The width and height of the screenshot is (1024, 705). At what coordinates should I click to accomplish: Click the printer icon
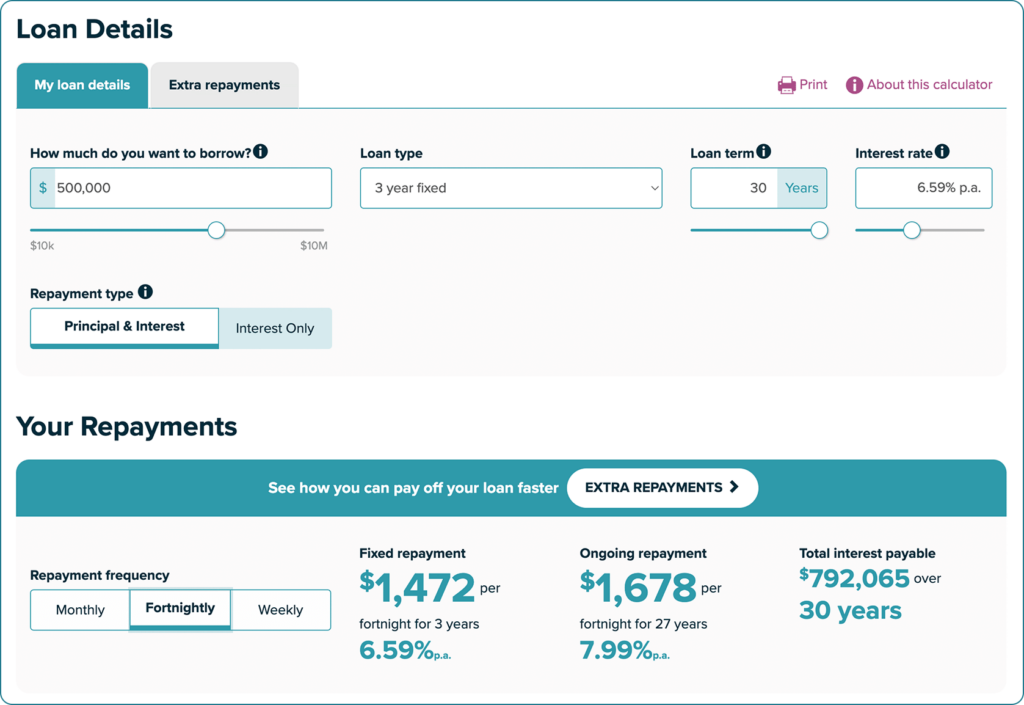pos(786,85)
